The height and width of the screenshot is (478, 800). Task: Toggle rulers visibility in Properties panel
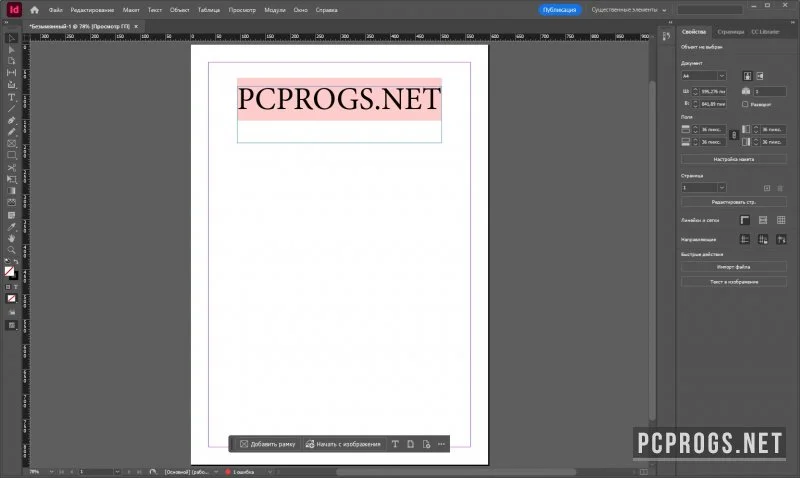click(745, 220)
